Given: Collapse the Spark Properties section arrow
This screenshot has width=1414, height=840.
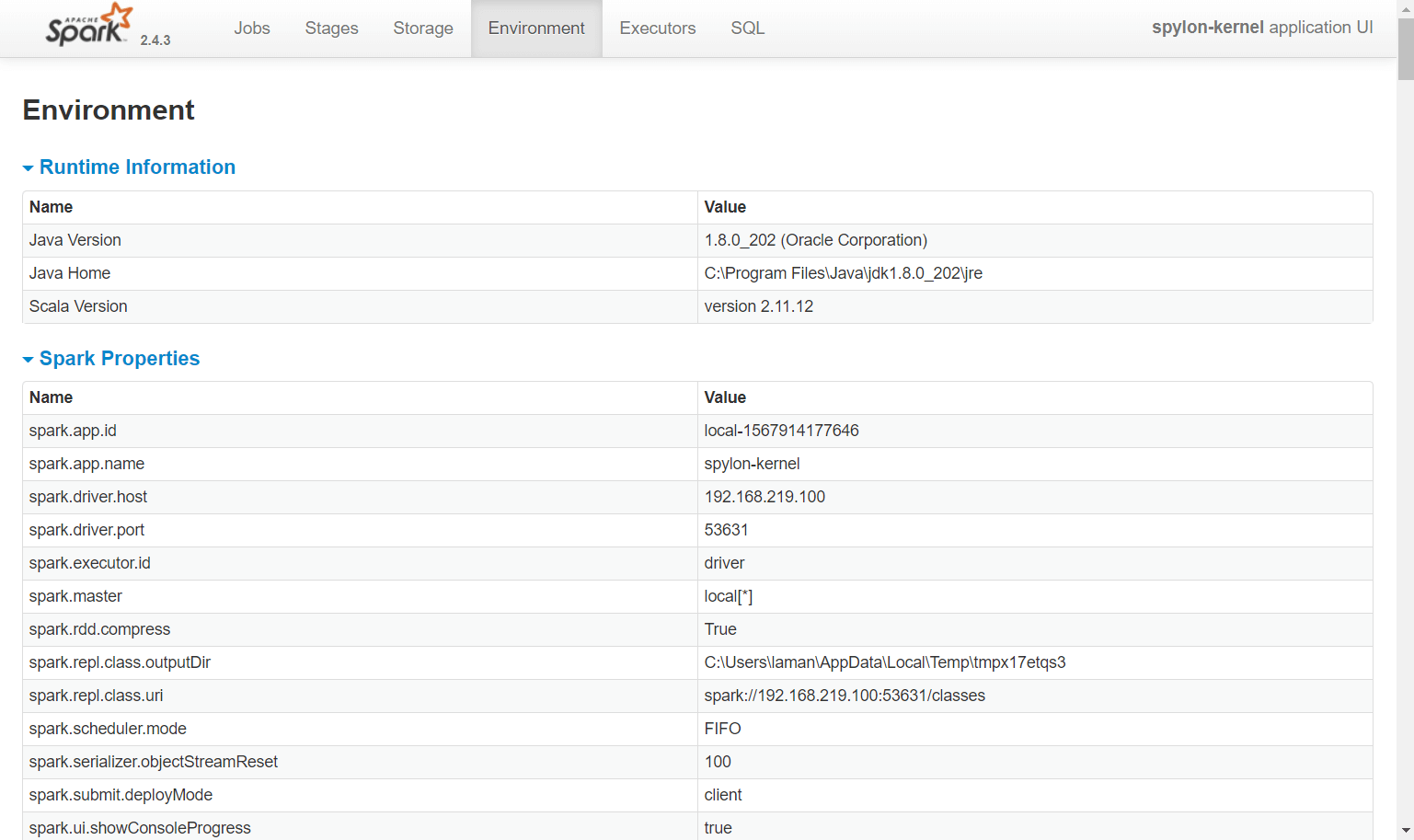Looking at the screenshot, I should (28, 360).
